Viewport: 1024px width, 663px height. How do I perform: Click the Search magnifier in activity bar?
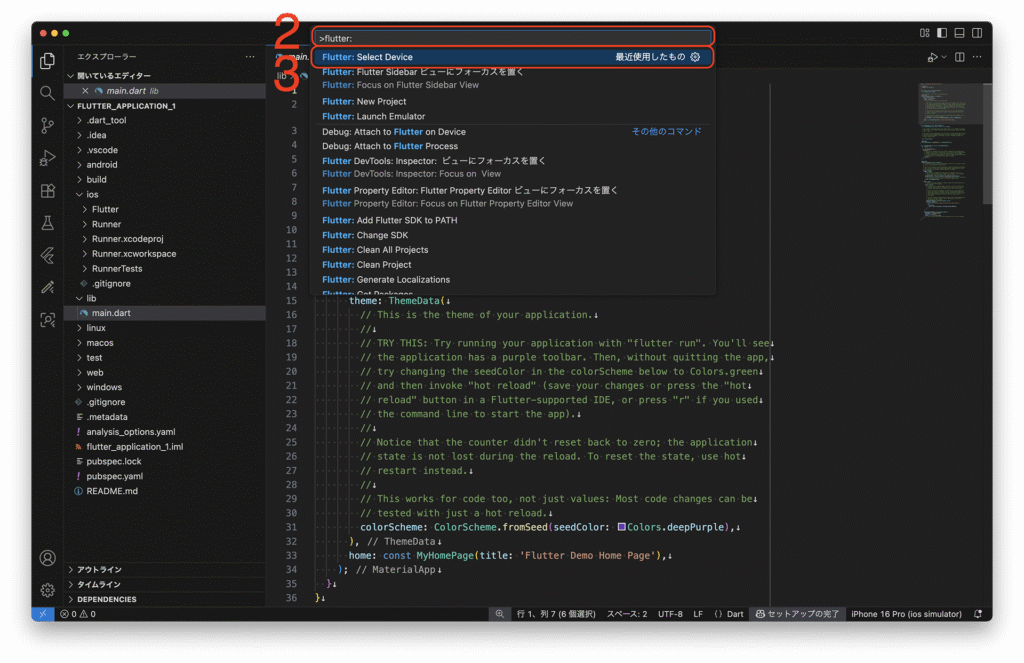tap(47, 93)
